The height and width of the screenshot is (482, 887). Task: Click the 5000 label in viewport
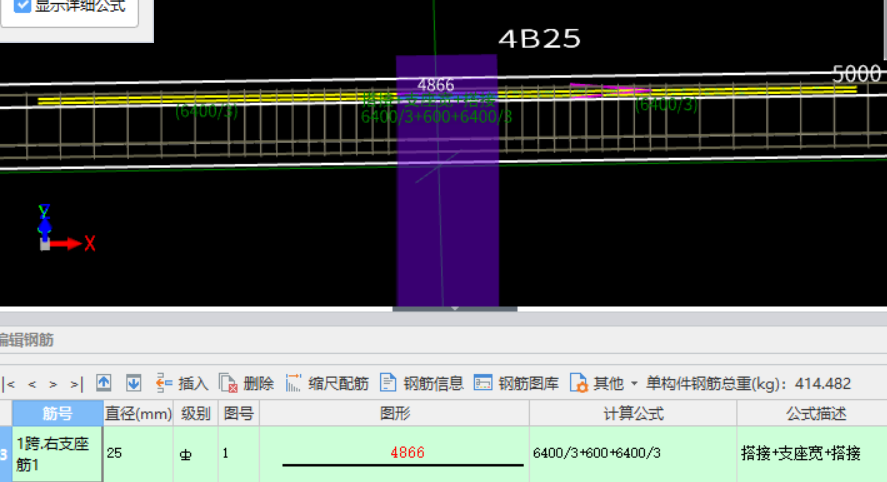point(857,74)
